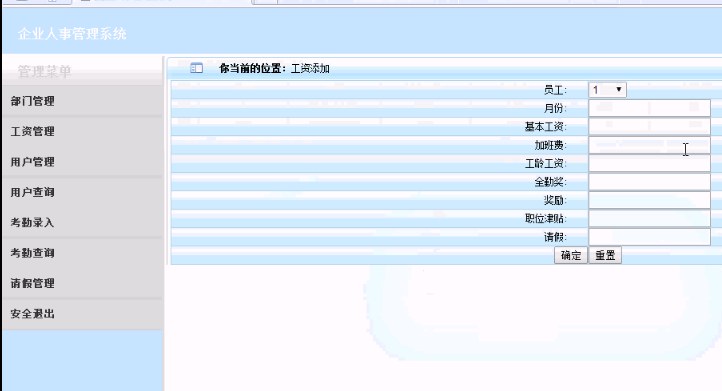The width and height of the screenshot is (722, 391).
Task: Open the 员工 employee dropdown
Action: click(607, 90)
